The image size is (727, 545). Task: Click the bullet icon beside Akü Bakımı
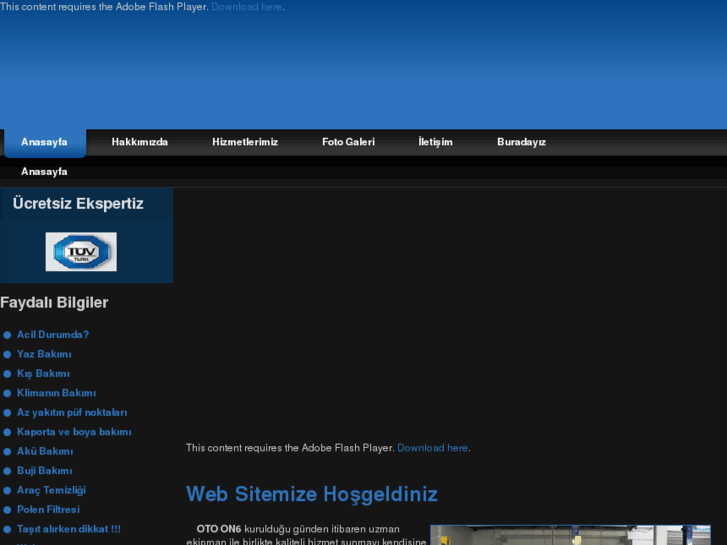[7, 452]
